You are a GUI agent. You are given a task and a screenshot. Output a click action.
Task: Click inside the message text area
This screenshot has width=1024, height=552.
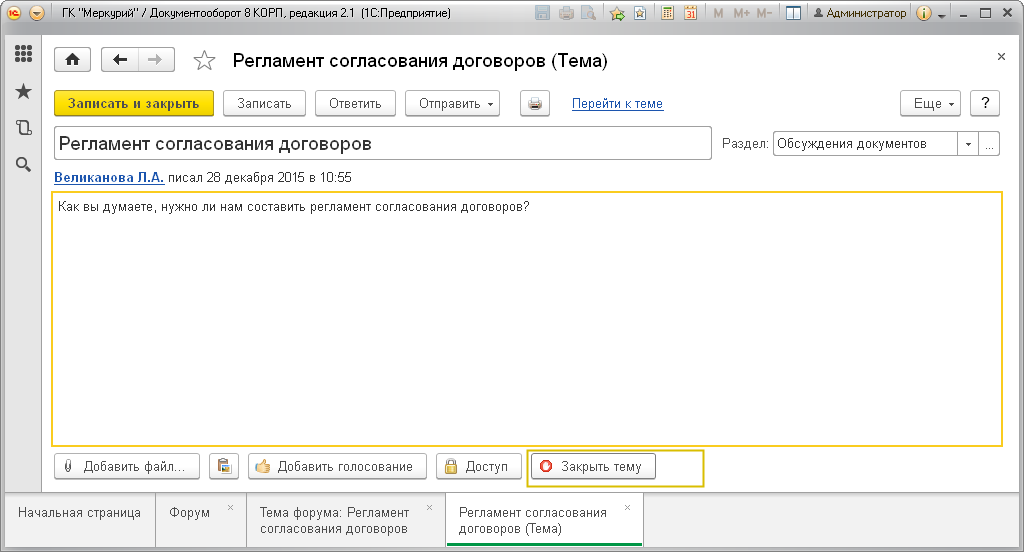coord(527,319)
